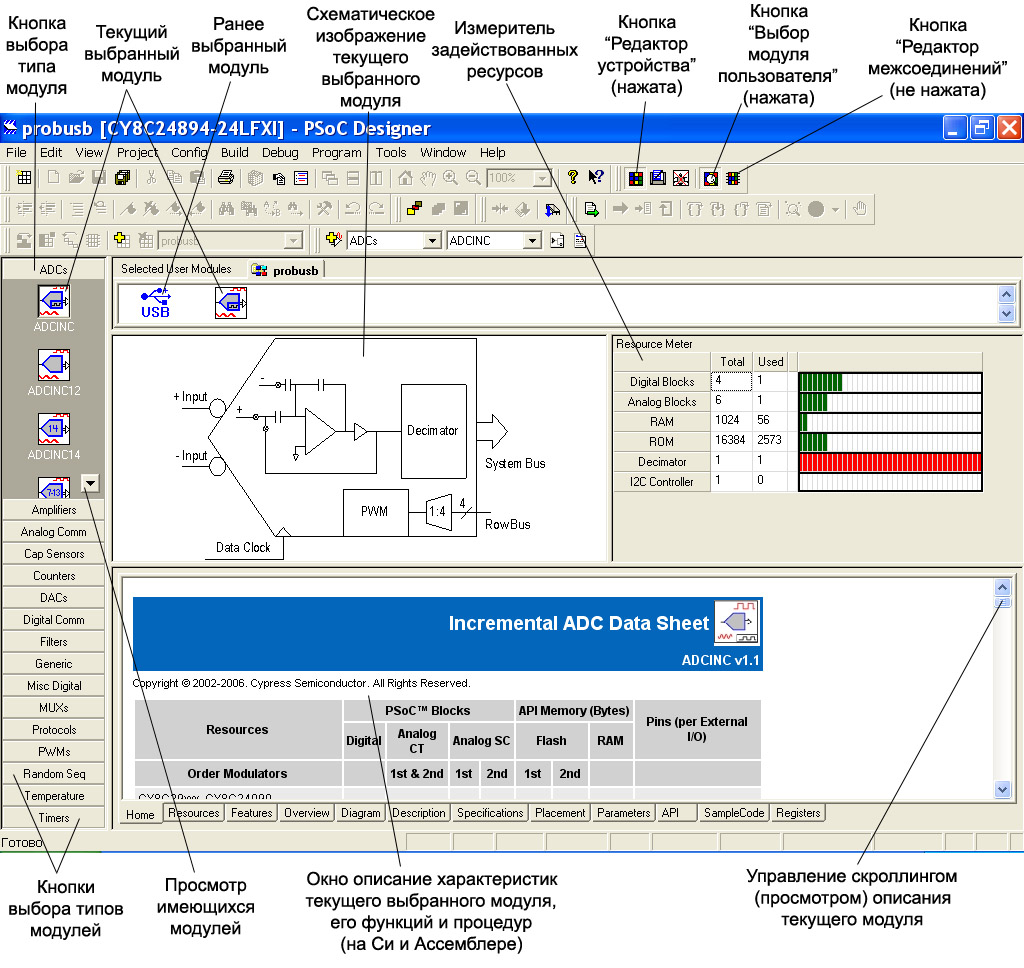Click the Decimator block in the schematic

coord(434,431)
